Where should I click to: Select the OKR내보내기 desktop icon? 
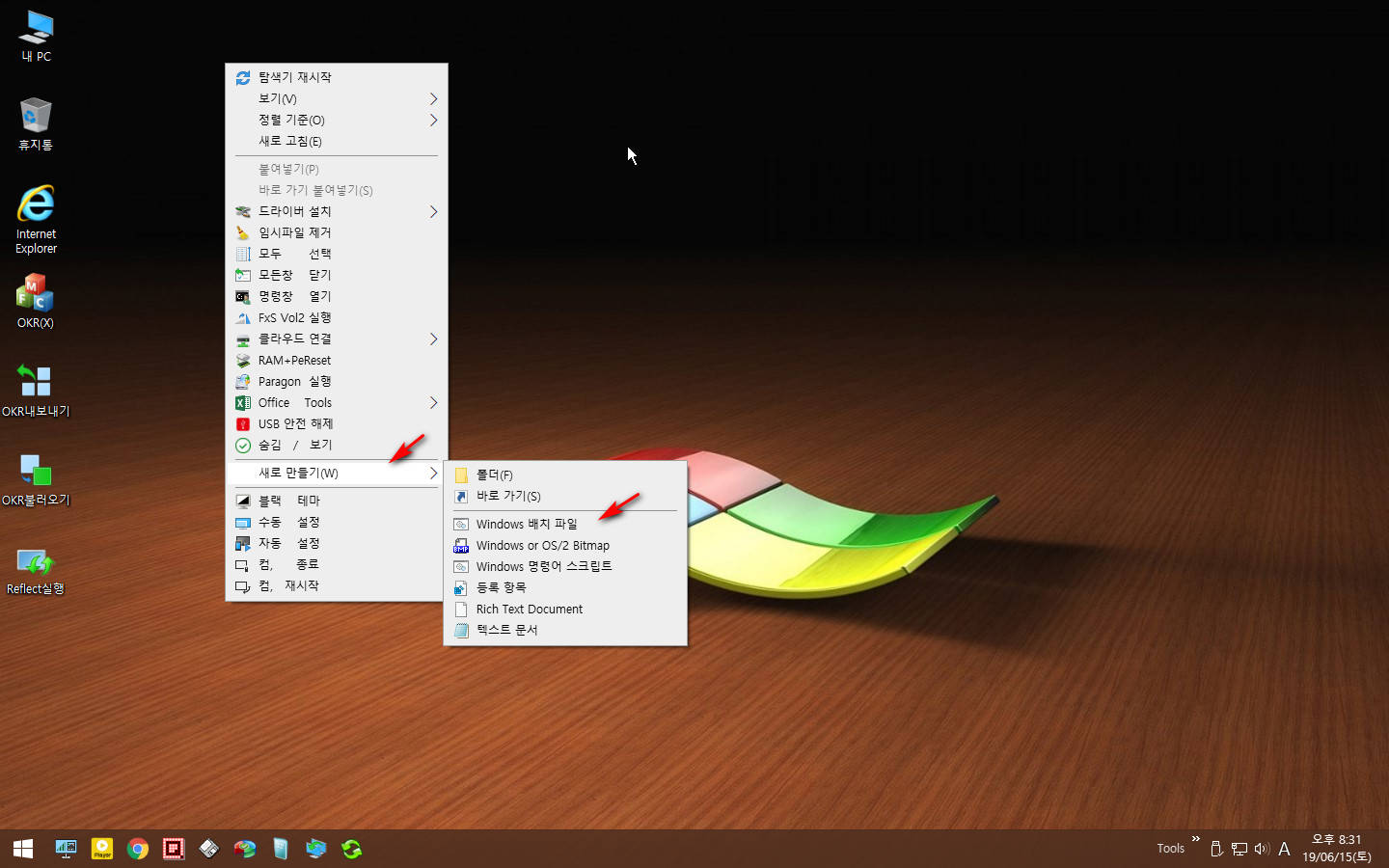(x=36, y=390)
